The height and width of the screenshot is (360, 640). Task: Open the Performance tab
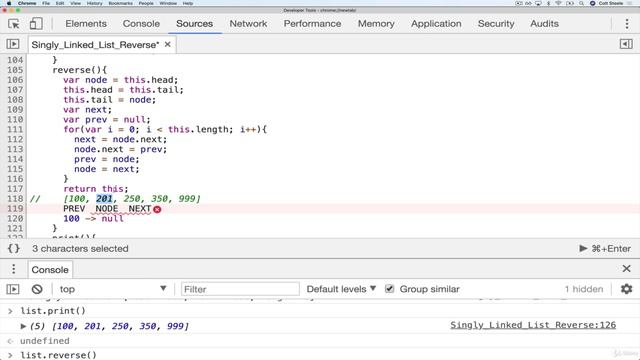pos(312,24)
